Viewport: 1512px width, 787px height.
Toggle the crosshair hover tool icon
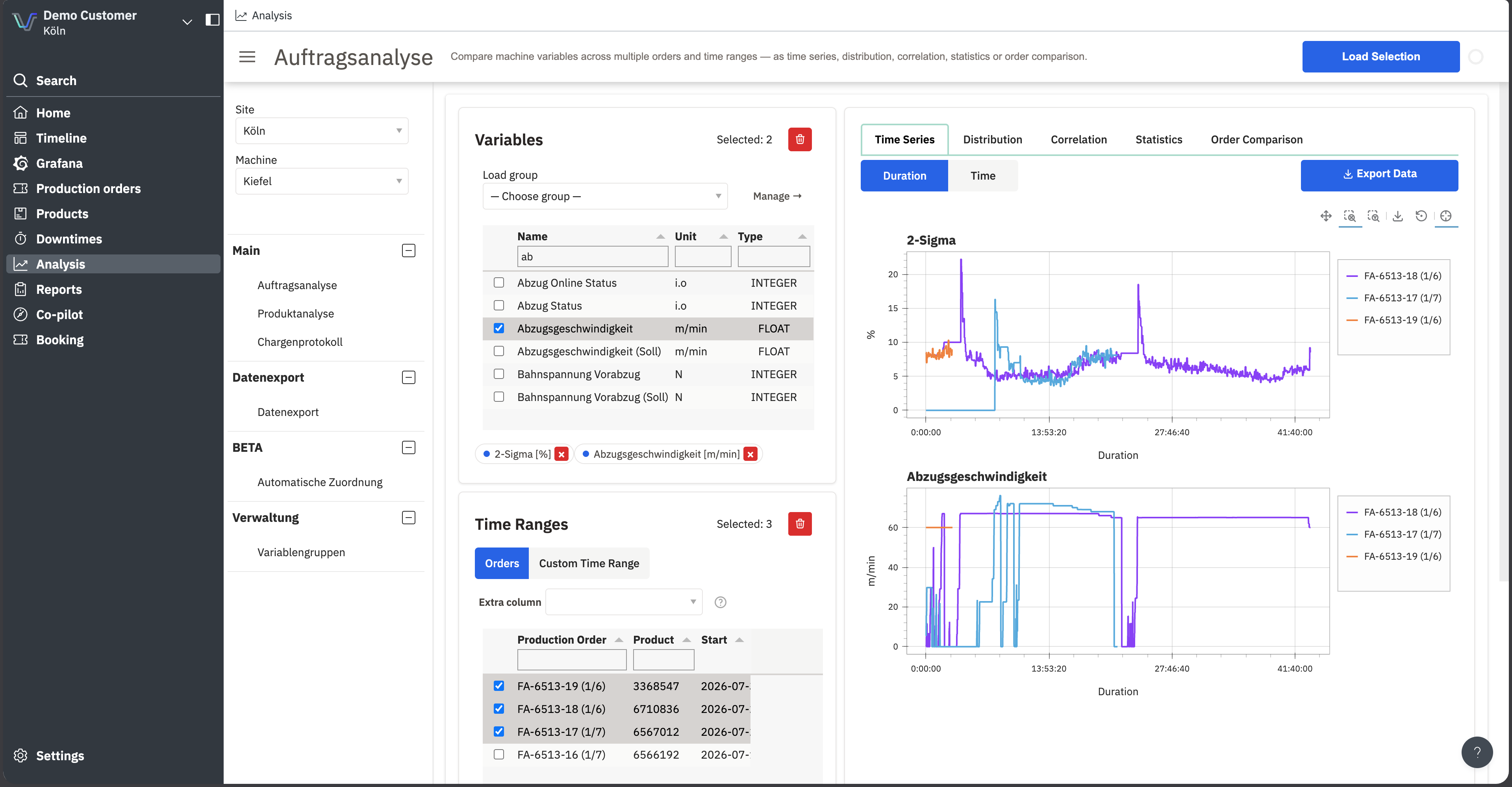tap(1446, 216)
